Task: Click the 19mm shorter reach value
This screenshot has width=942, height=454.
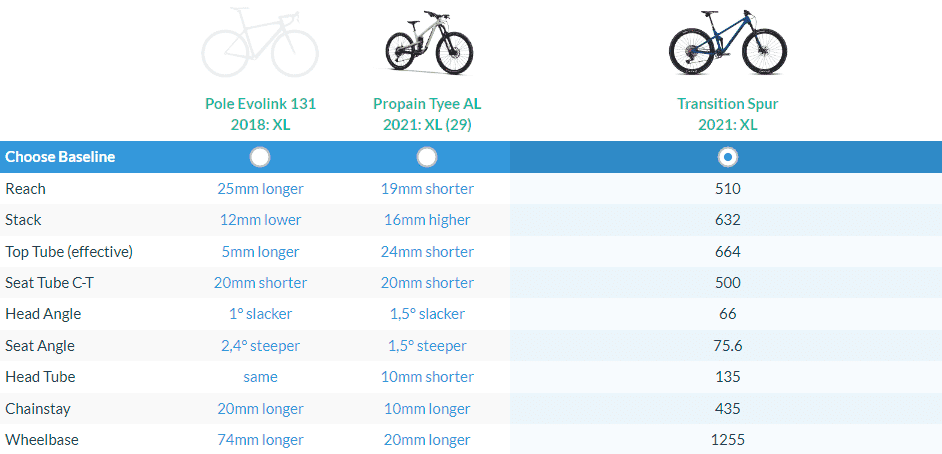Action: click(x=427, y=189)
